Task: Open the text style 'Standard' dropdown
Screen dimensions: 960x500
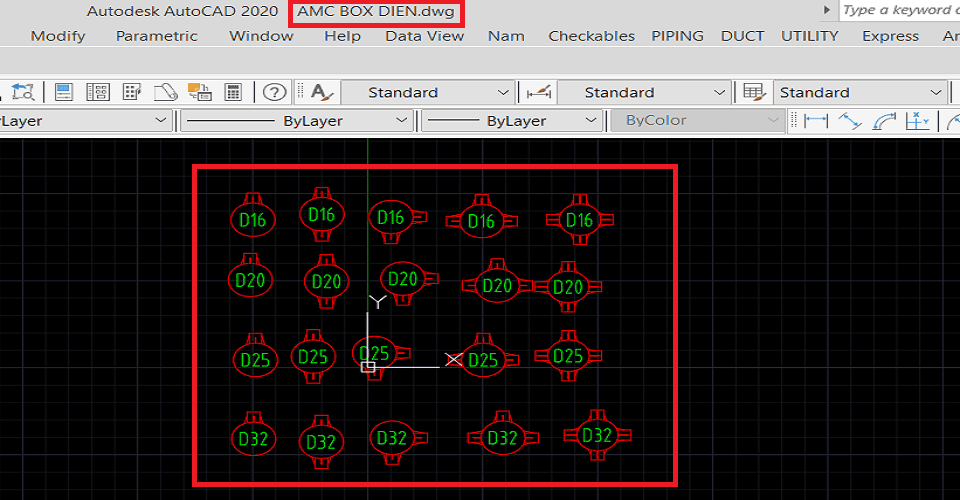Action: [428, 92]
